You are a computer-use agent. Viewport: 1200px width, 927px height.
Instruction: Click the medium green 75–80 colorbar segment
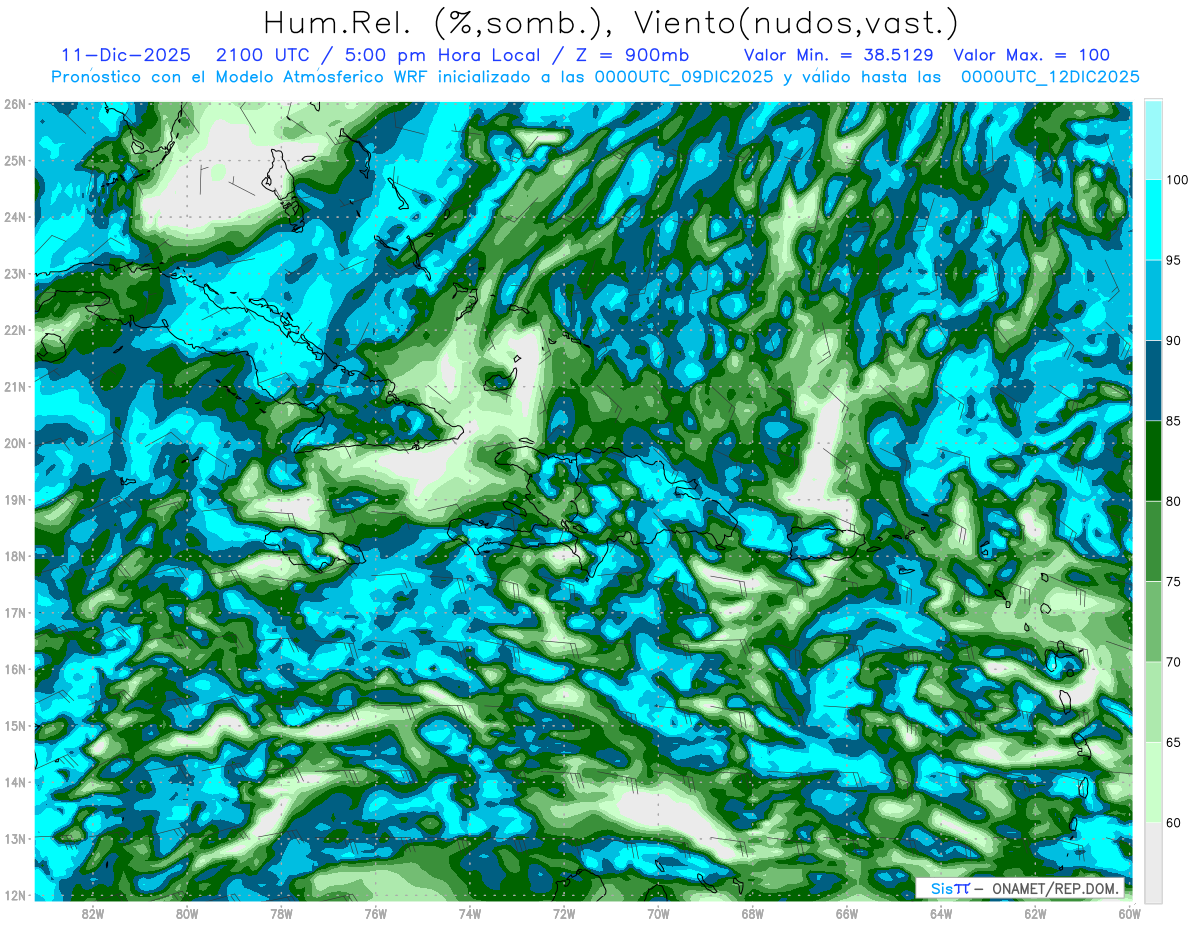point(1153,541)
